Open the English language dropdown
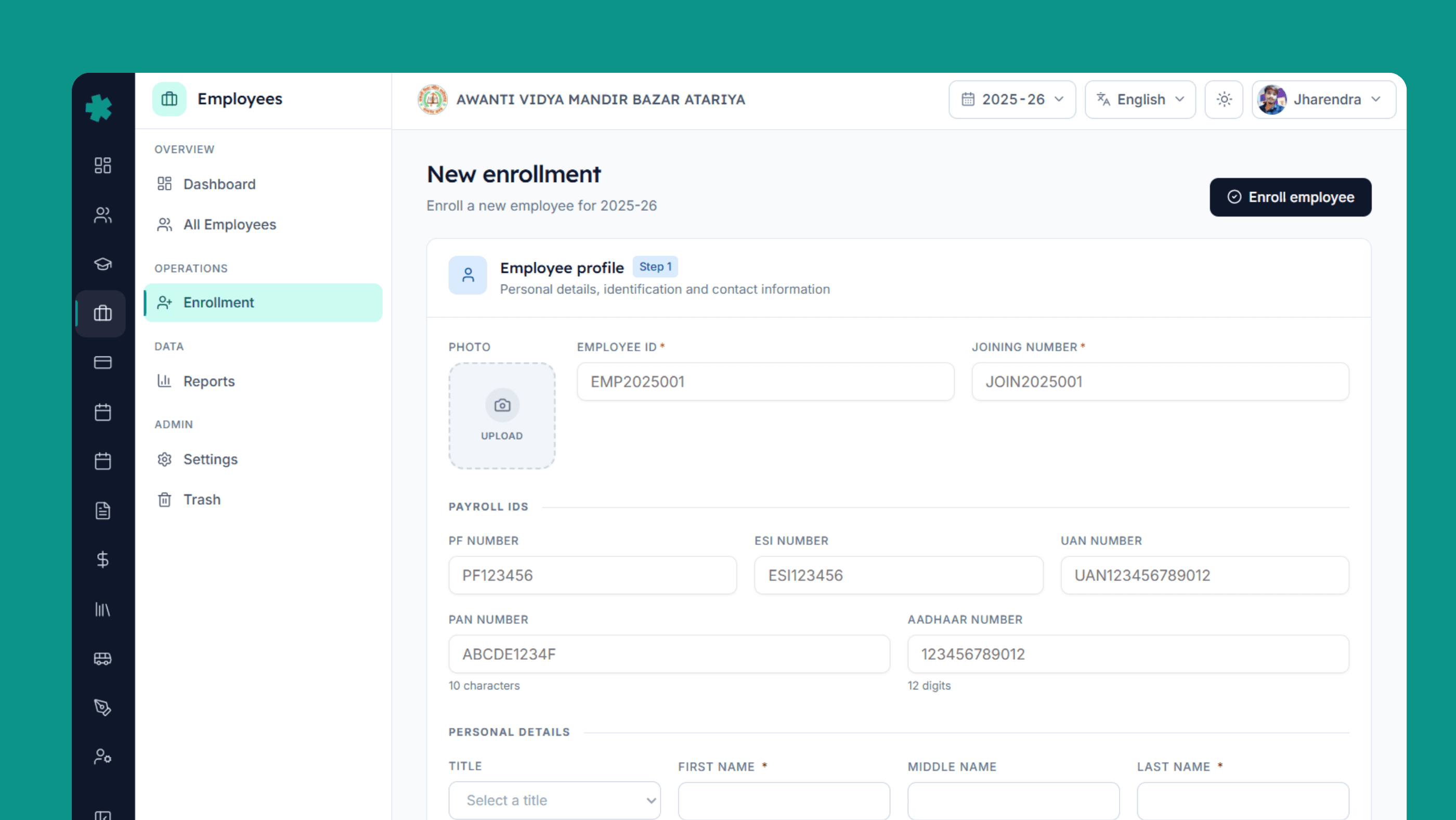The width and height of the screenshot is (1456, 820). [x=1140, y=99]
